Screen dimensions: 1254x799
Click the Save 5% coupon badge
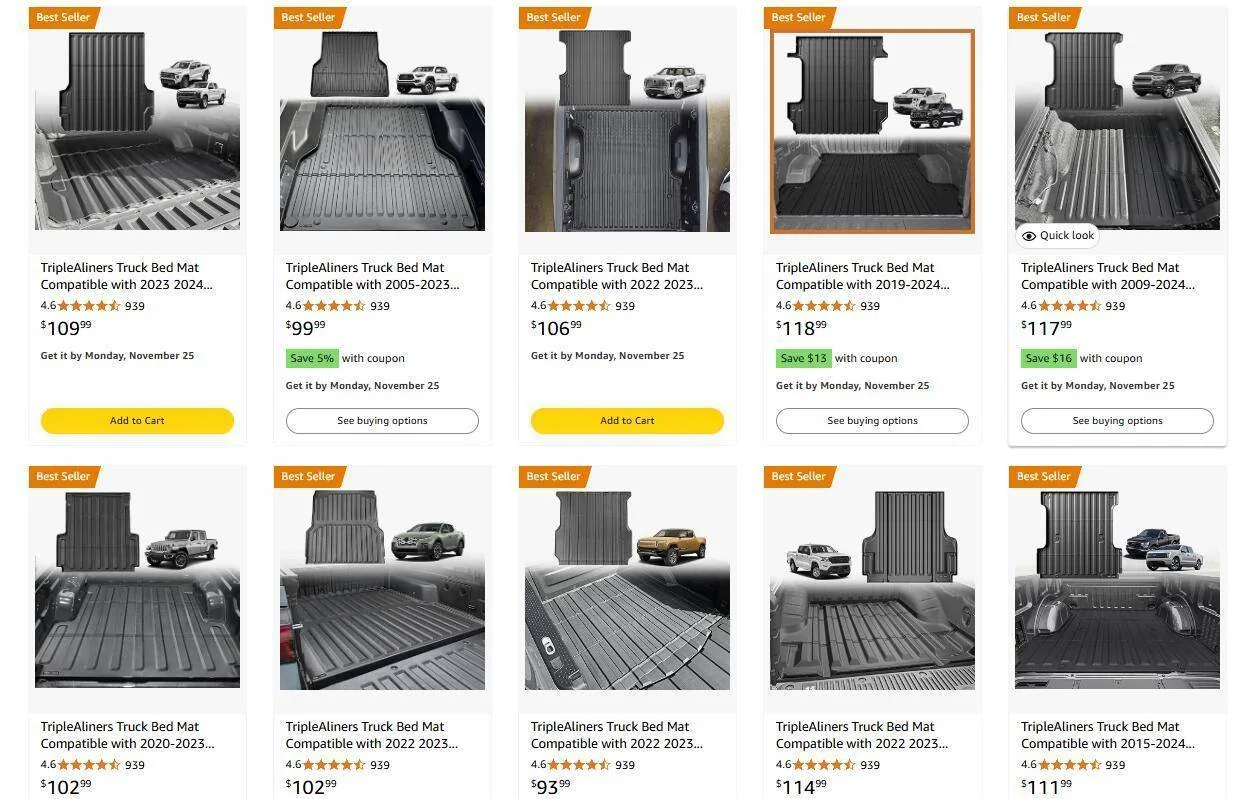point(311,358)
